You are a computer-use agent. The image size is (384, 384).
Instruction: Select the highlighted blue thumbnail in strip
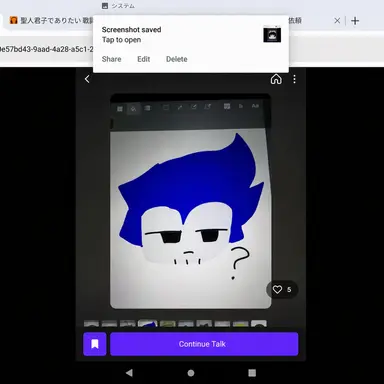148,323
